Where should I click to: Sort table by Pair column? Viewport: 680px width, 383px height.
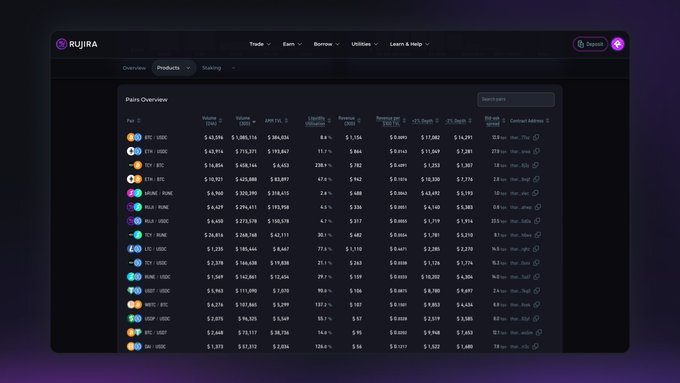click(133, 121)
